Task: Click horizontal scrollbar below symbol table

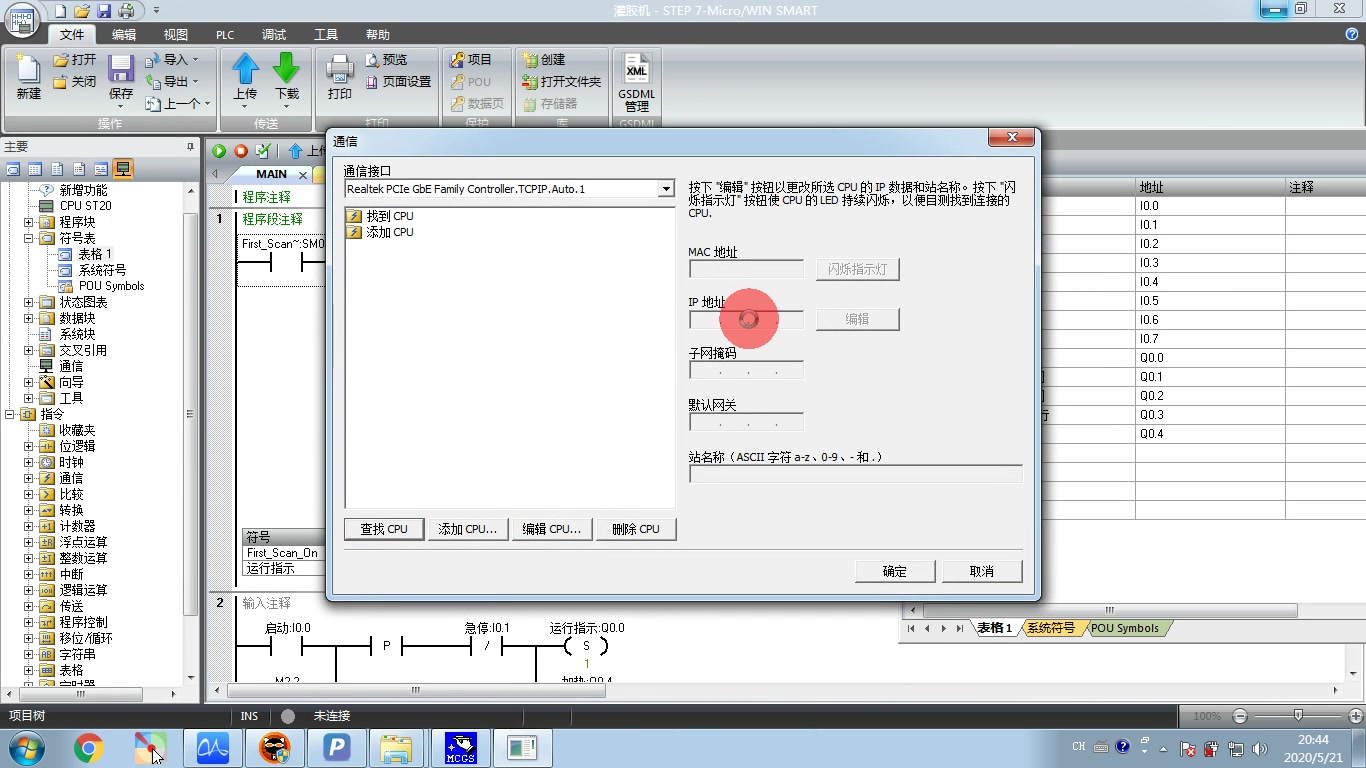Action: pyautogui.click(x=1110, y=611)
